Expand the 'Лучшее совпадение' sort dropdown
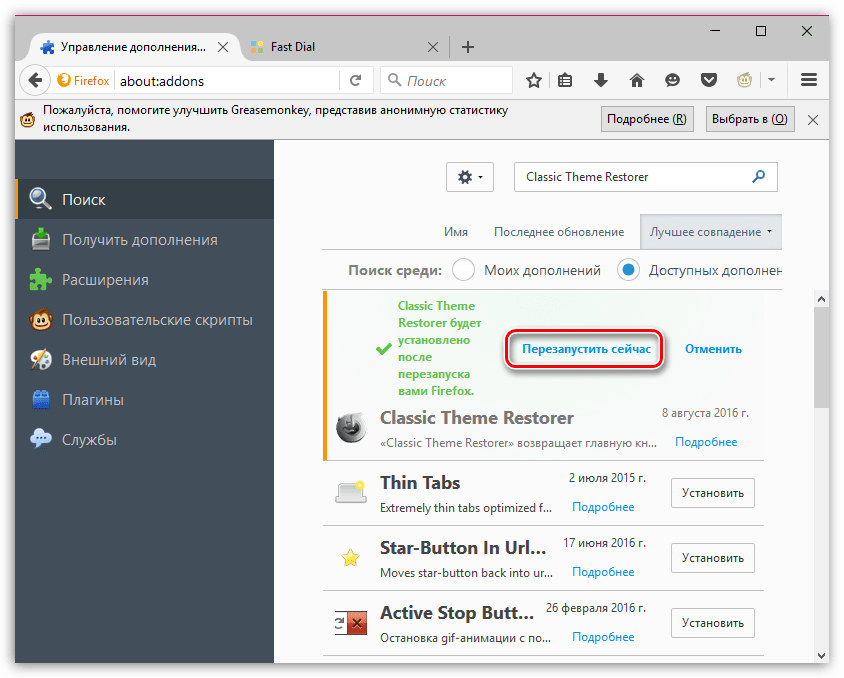844x678 pixels. [710, 232]
